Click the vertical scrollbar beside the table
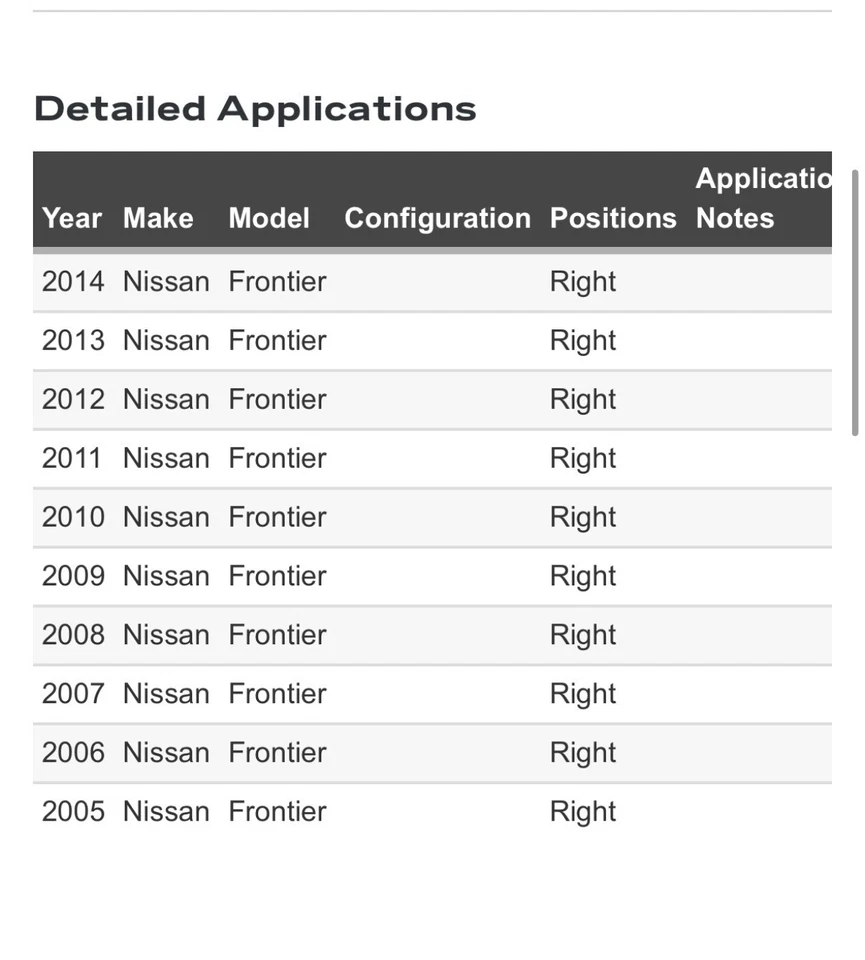 click(854, 302)
